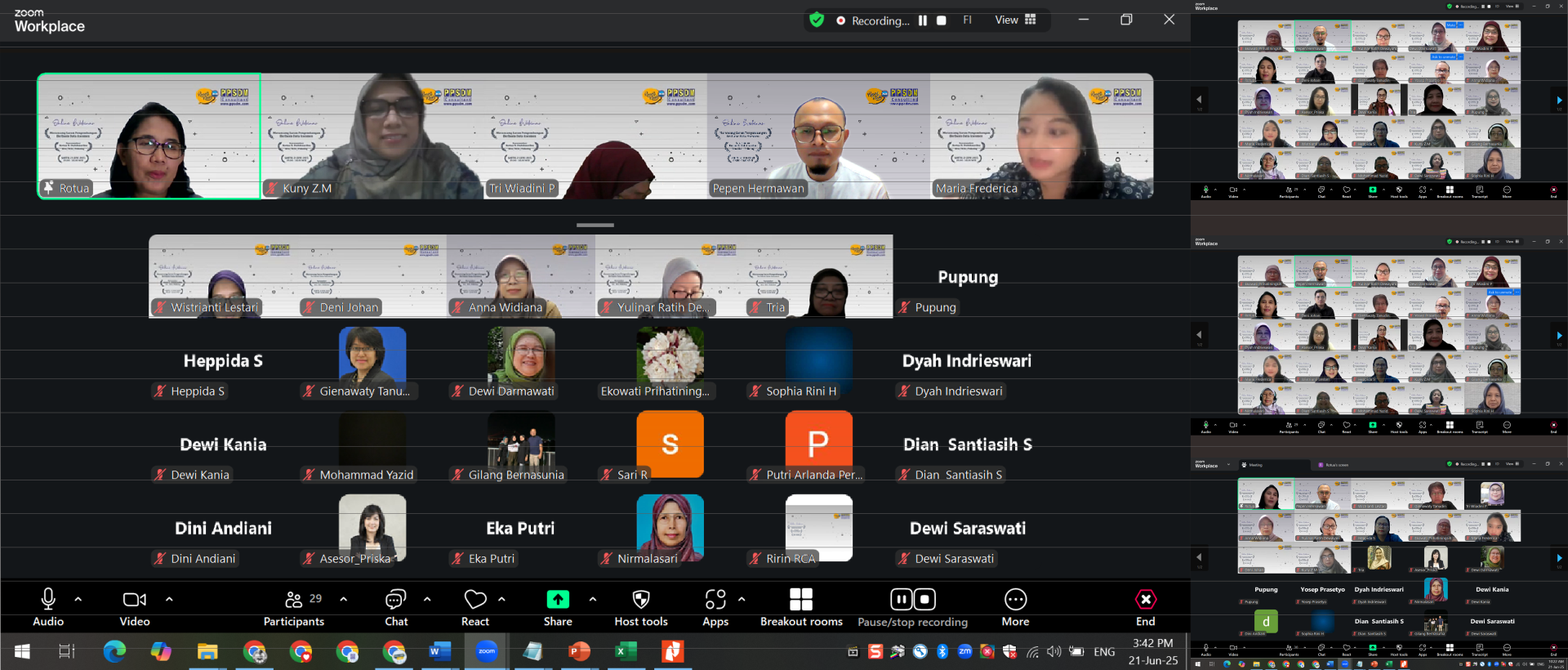Expand audio options caret

click(x=78, y=600)
